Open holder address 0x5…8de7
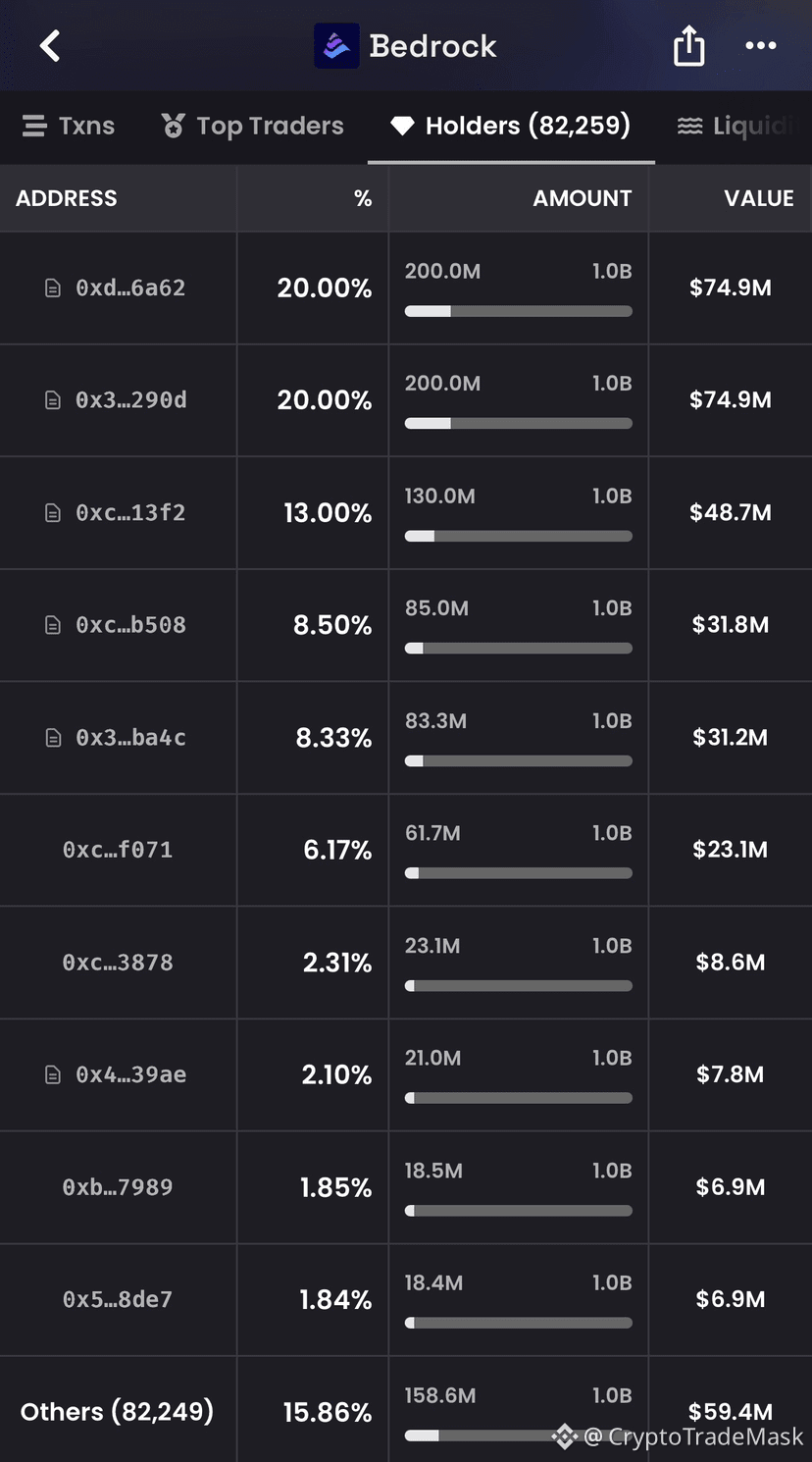The width and height of the screenshot is (812, 1462). 118,1299
